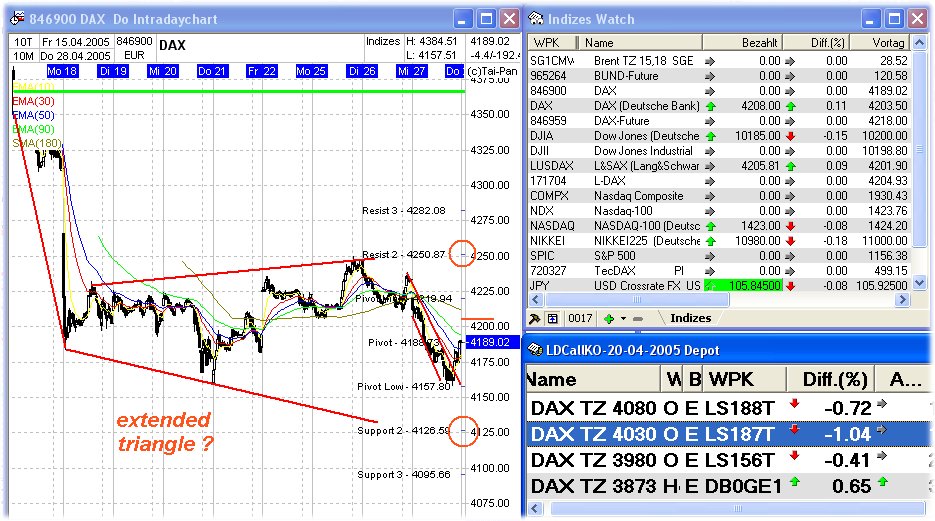
Task: Select the TecDAX row
Action: [x=719, y=271]
